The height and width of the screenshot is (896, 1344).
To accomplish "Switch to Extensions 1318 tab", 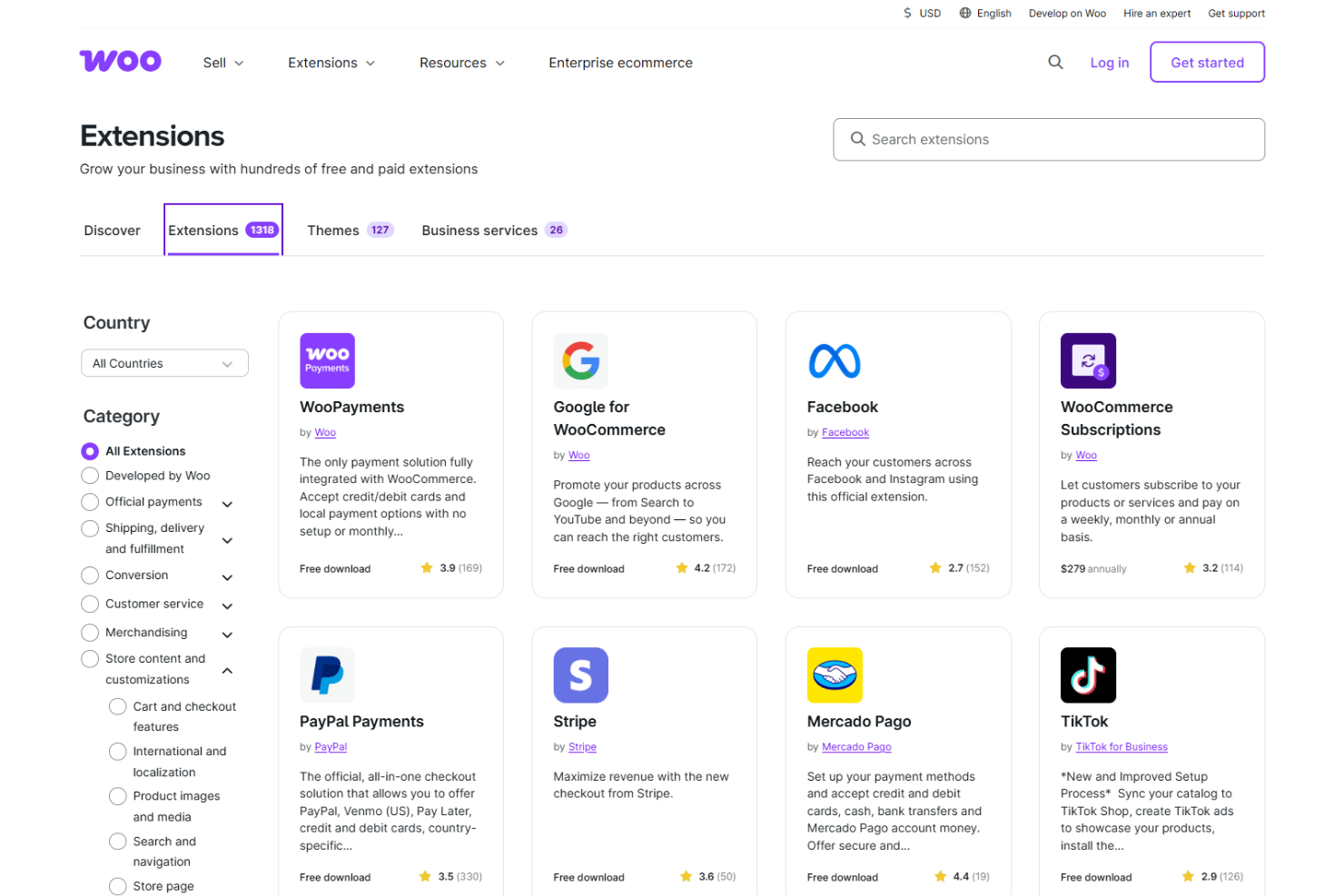I will point(223,231).
